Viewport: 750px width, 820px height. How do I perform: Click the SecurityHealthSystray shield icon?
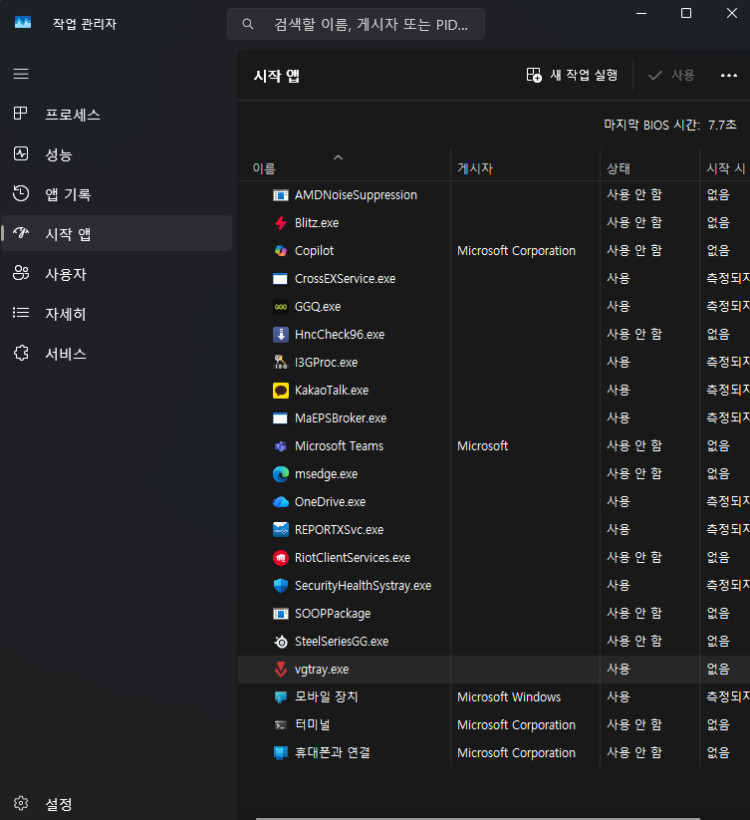[x=280, y=586]
